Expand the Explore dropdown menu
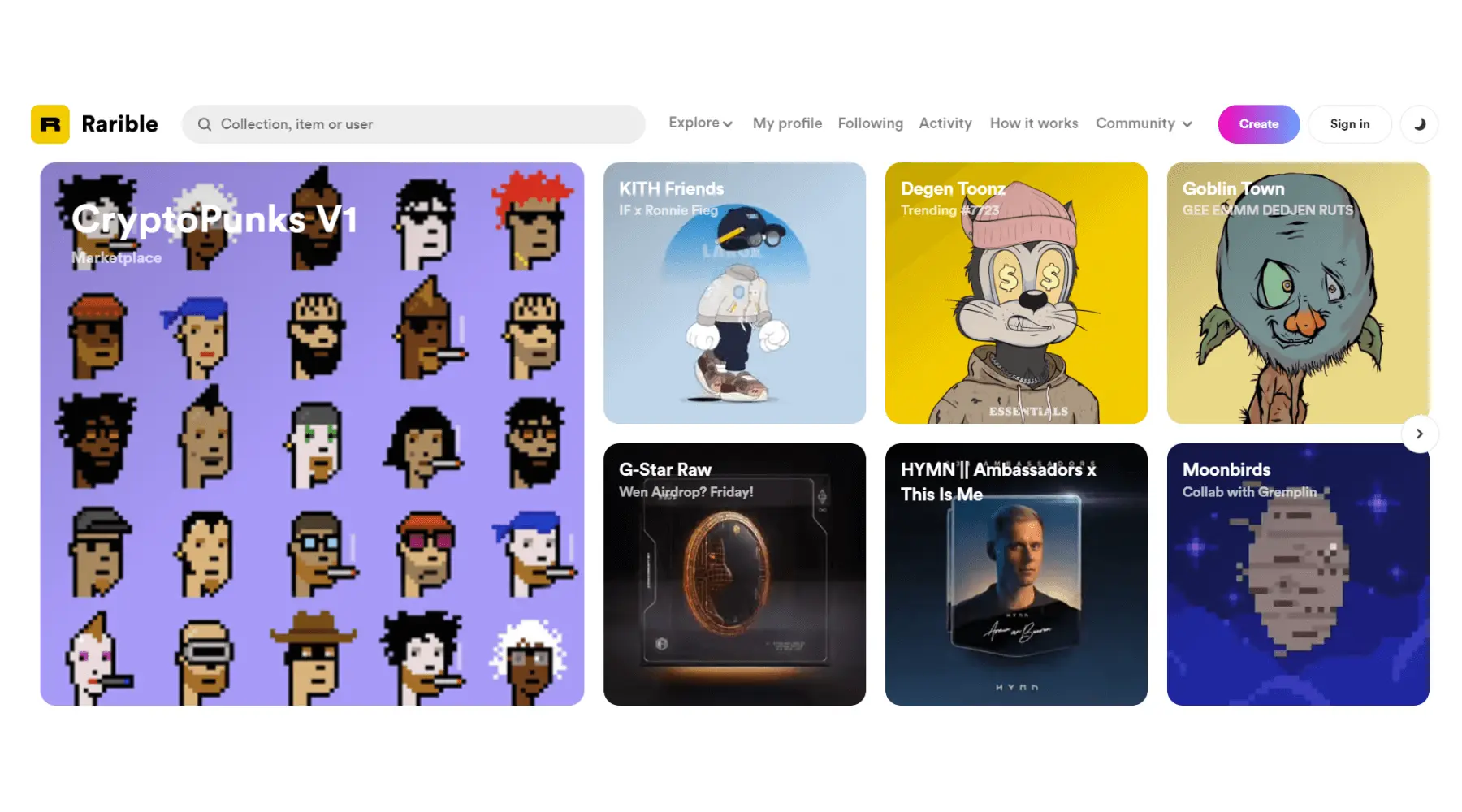The image size is (1462, 812). pyautogui.click(x=701, y=123)
